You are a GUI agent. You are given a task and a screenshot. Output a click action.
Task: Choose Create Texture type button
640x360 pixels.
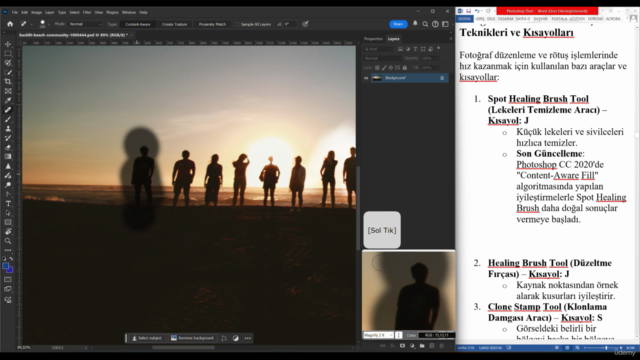click(175, 24)
